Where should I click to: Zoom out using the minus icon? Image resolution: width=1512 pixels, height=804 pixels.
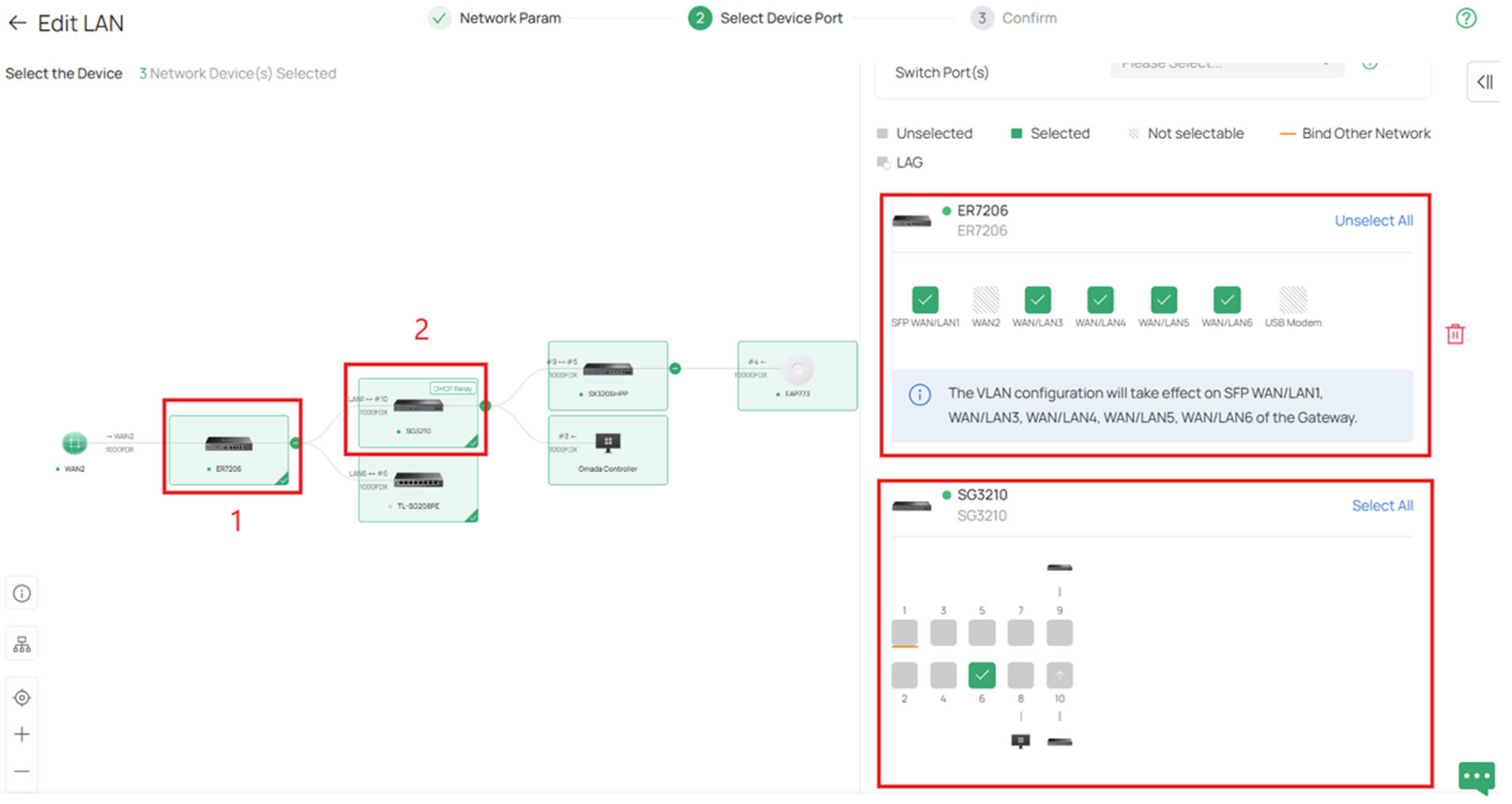pyautogui.click(x=21, y=771)
